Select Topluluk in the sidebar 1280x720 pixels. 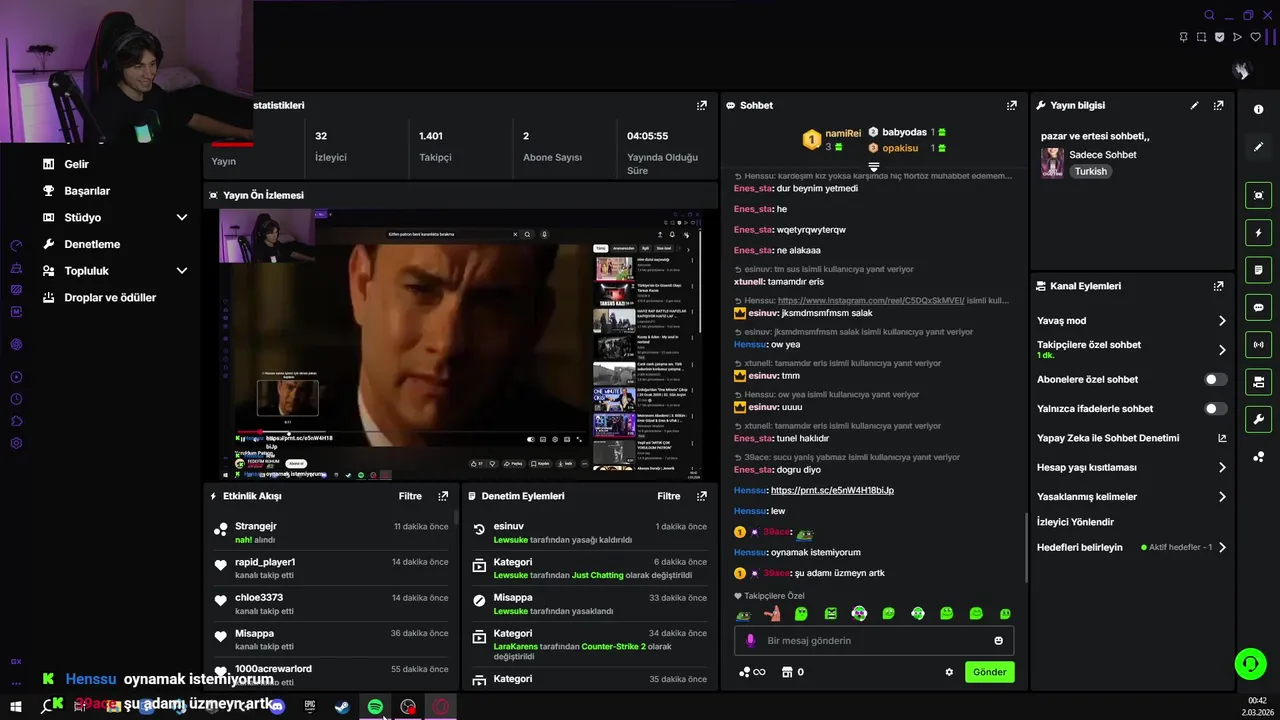pyautogui.click(x=86, y=271)
